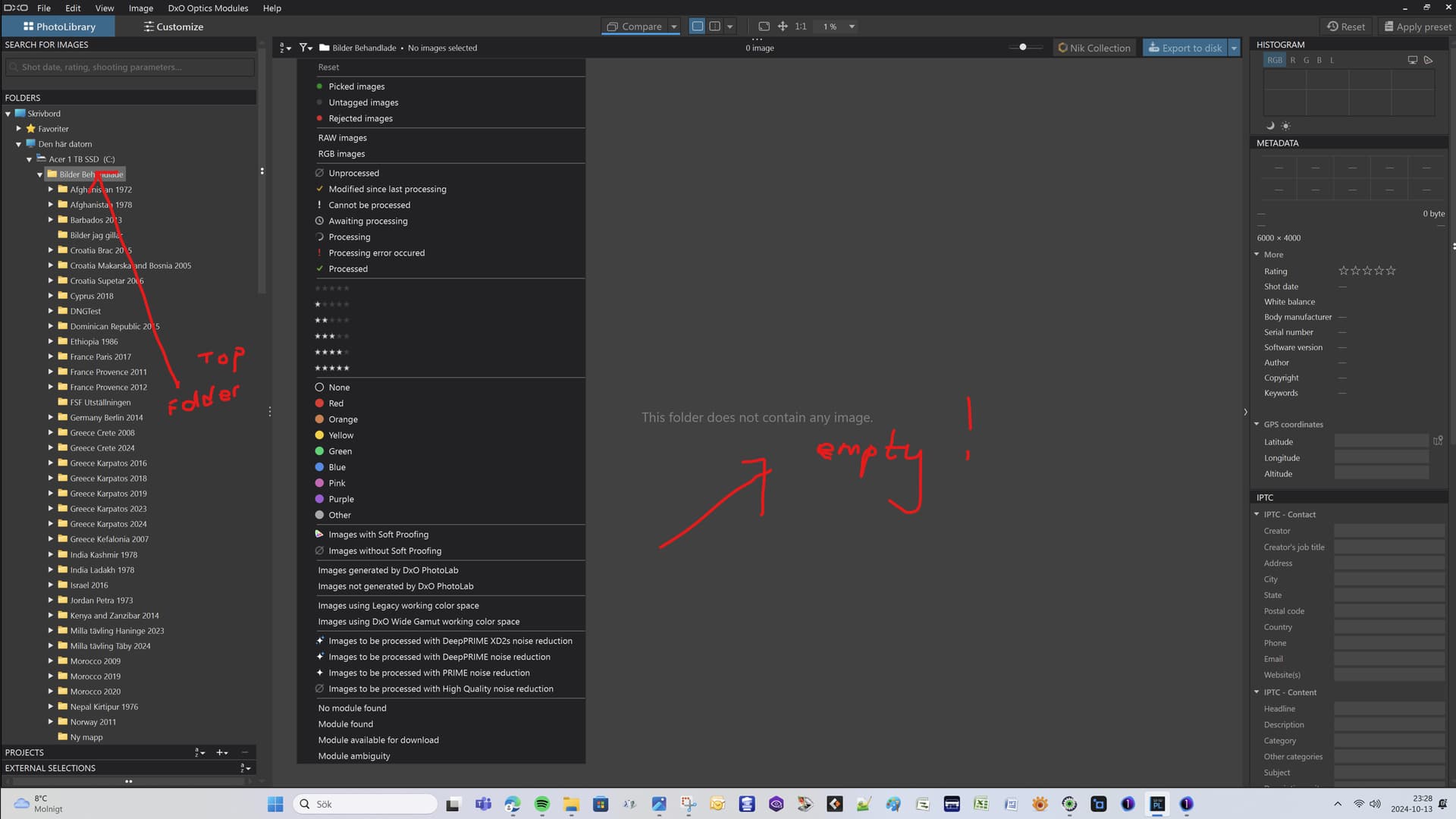Click the Export to disk button
Viewport: 1456px width, 819px height.
[x=1185, y=48]
